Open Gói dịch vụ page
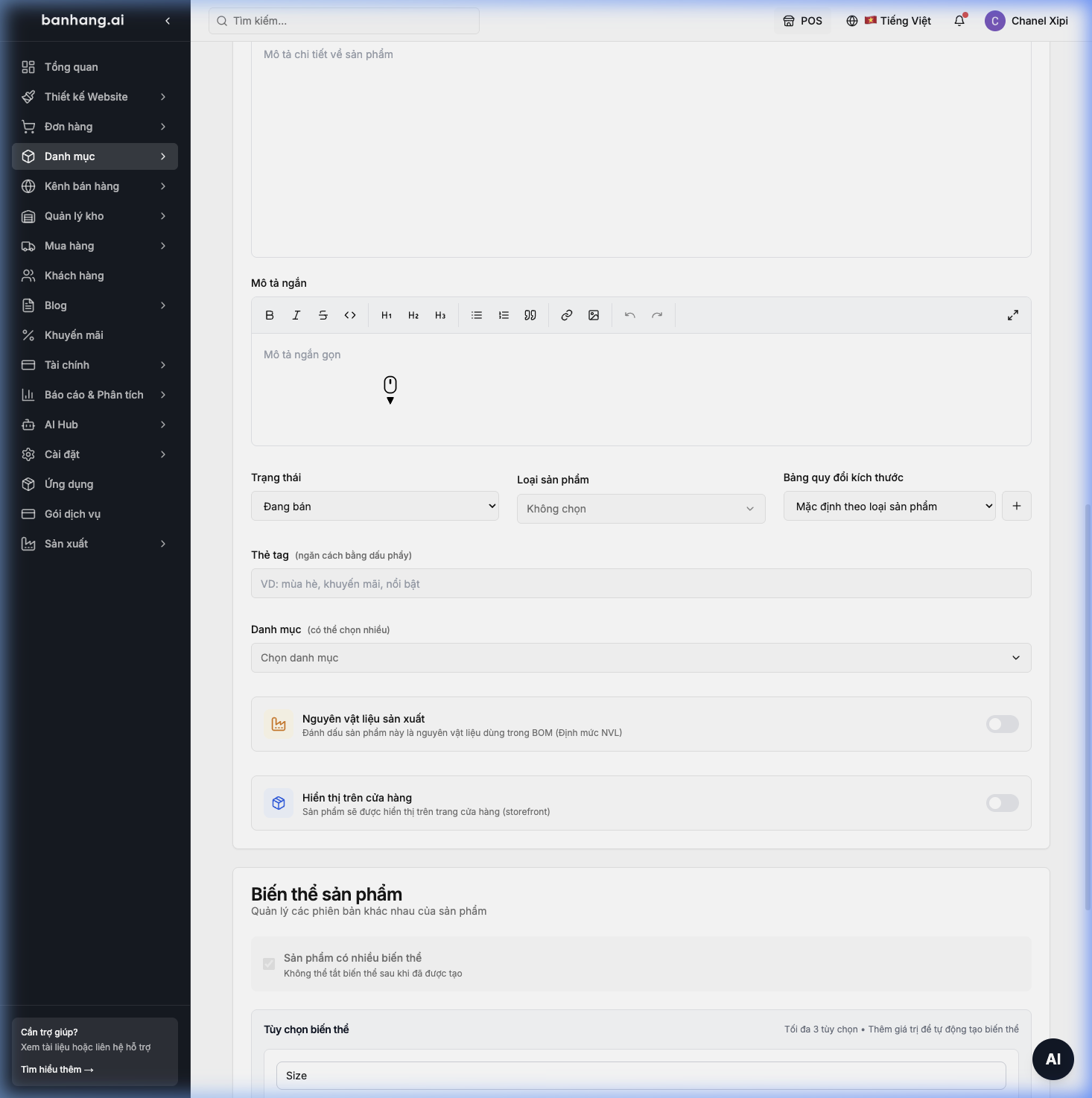Screen dimensions: 1092x1098 coord(95,514)
